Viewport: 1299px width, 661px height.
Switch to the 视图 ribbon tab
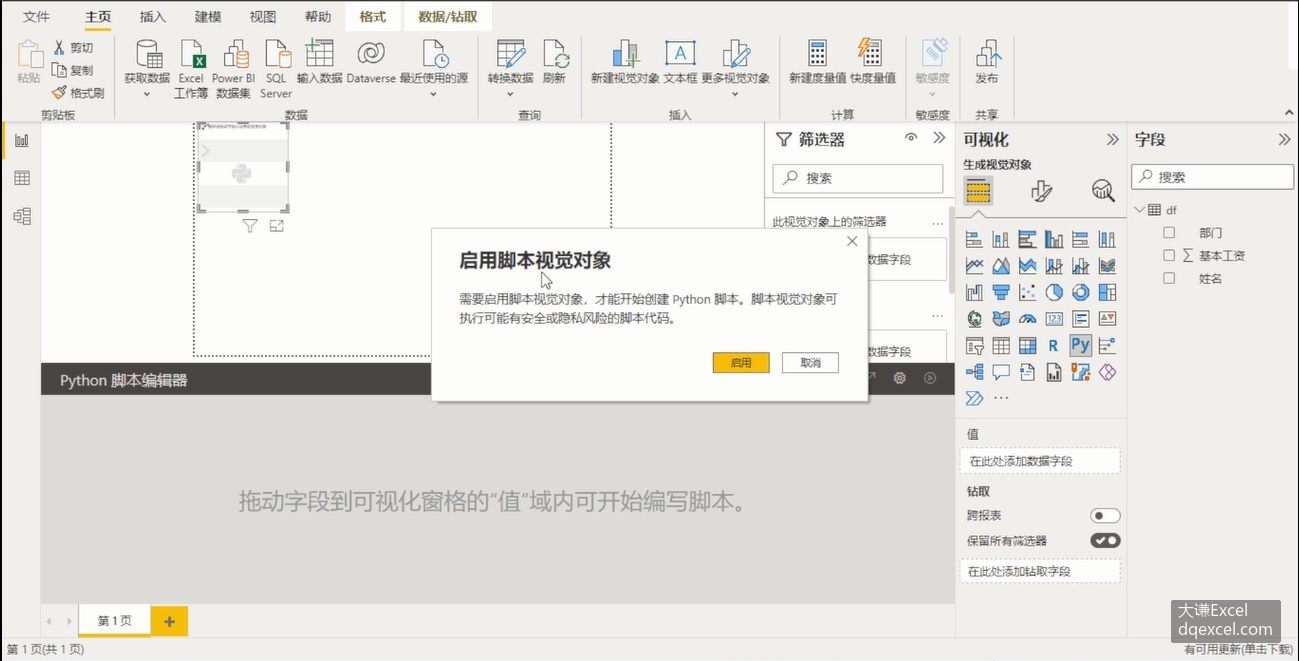pyautogui.click(x=263, y=17)
